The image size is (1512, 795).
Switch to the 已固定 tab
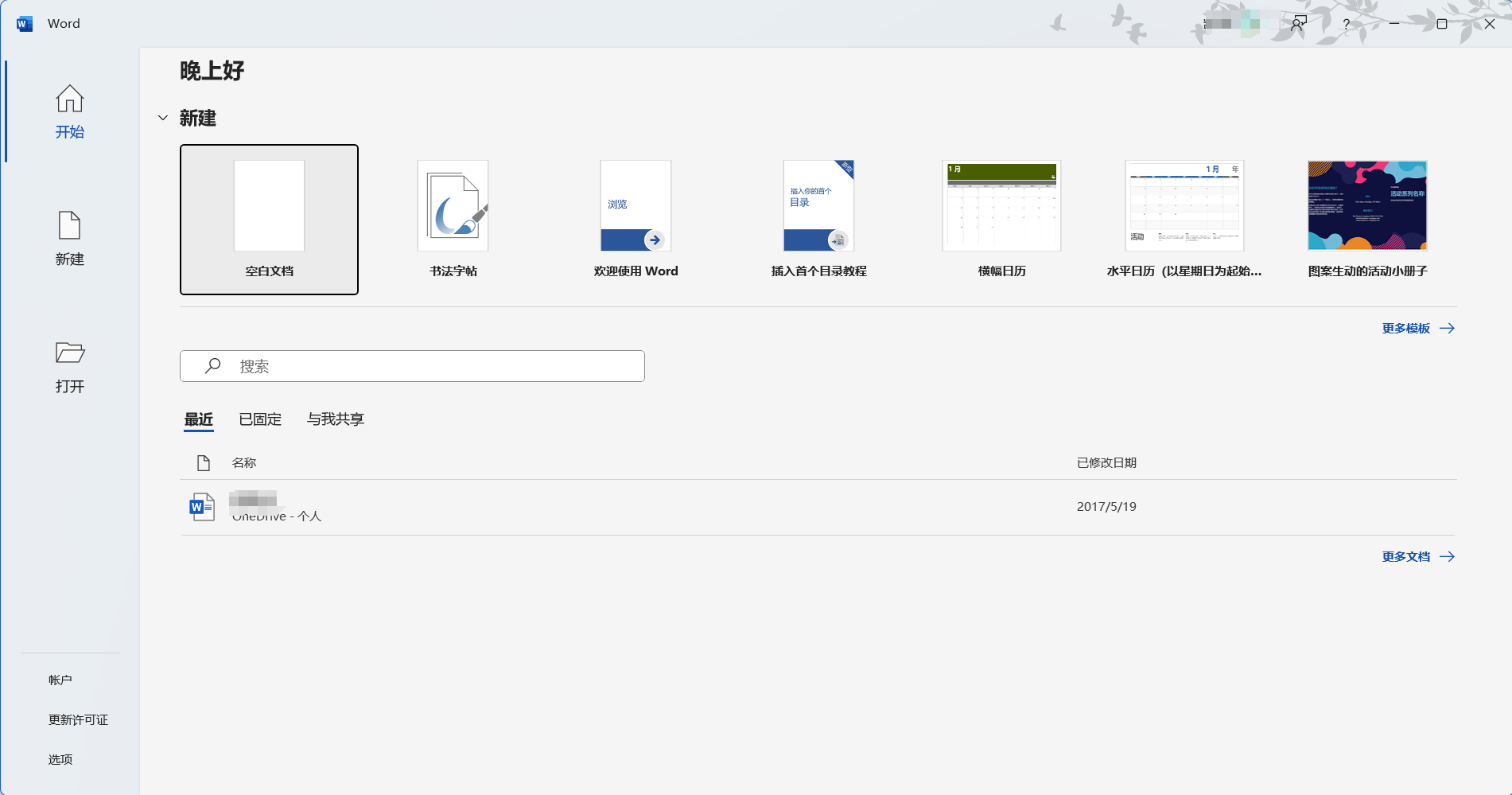(x=260, y=419)
